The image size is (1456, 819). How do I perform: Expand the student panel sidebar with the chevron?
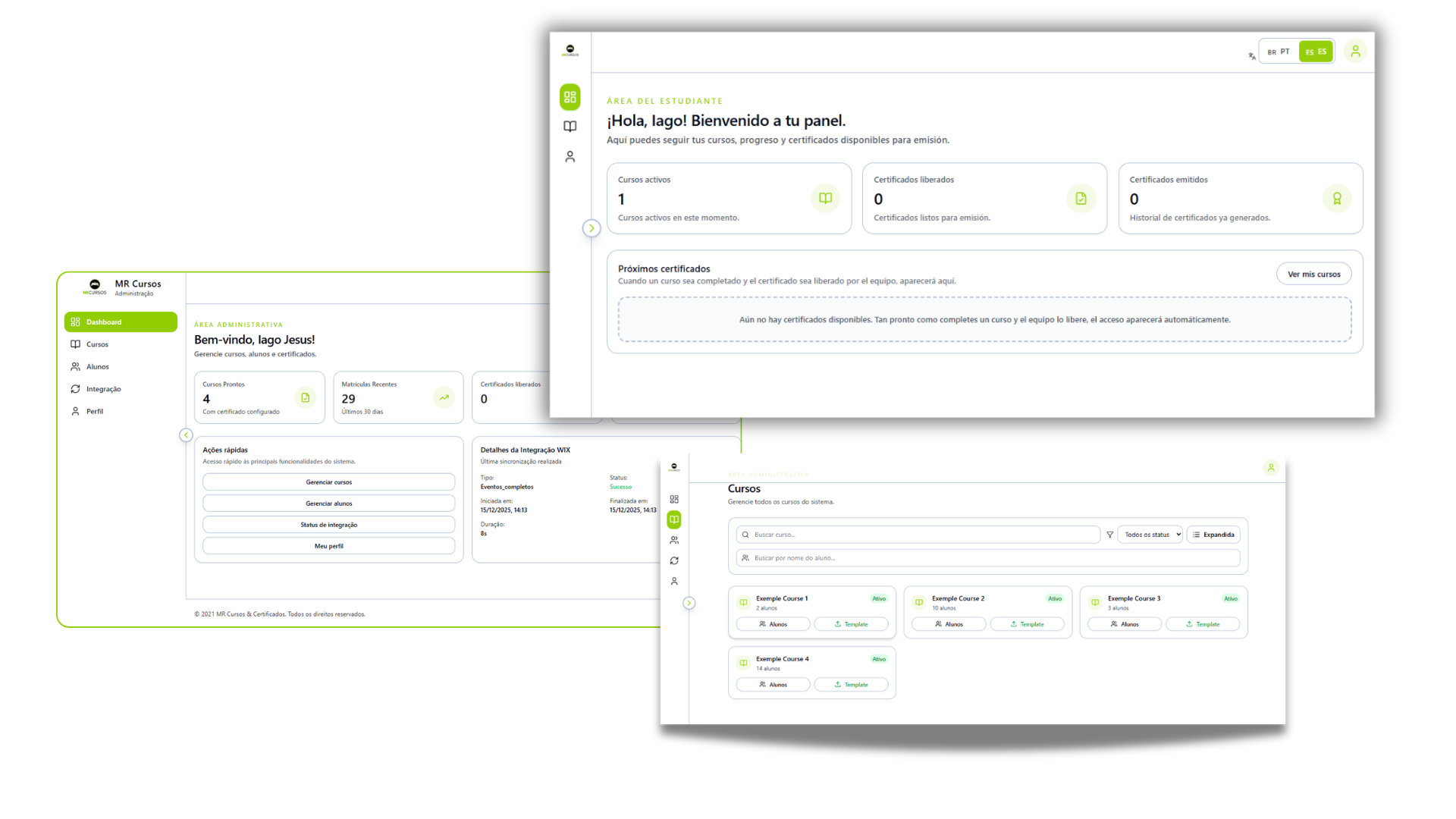tap(591, 228)
